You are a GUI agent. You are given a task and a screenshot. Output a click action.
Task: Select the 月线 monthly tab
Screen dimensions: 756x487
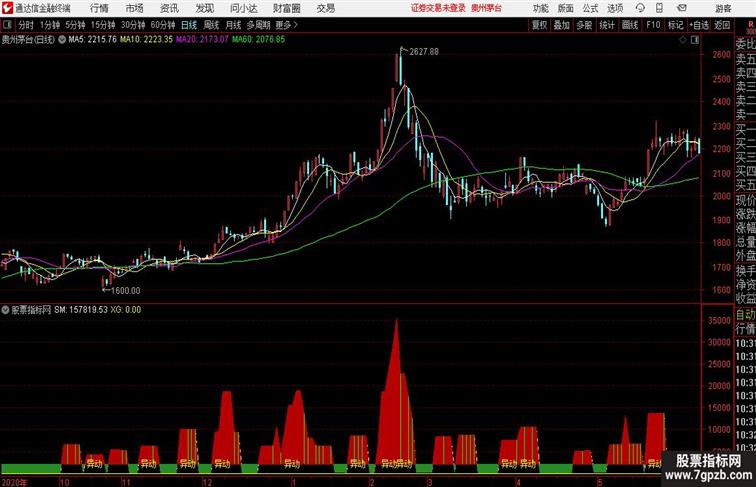click(233, 25)
